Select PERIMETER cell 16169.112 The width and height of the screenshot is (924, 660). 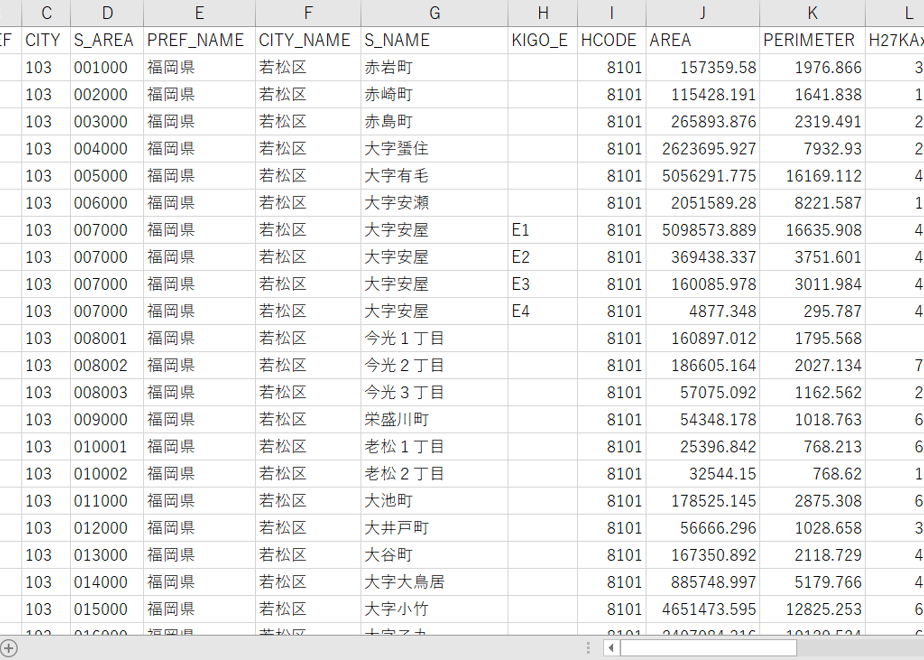point(813,176)
